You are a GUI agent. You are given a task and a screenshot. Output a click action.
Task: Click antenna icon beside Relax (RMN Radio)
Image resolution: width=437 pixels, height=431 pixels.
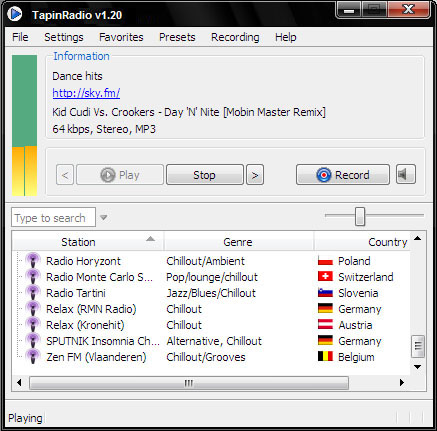pos(33,309)
